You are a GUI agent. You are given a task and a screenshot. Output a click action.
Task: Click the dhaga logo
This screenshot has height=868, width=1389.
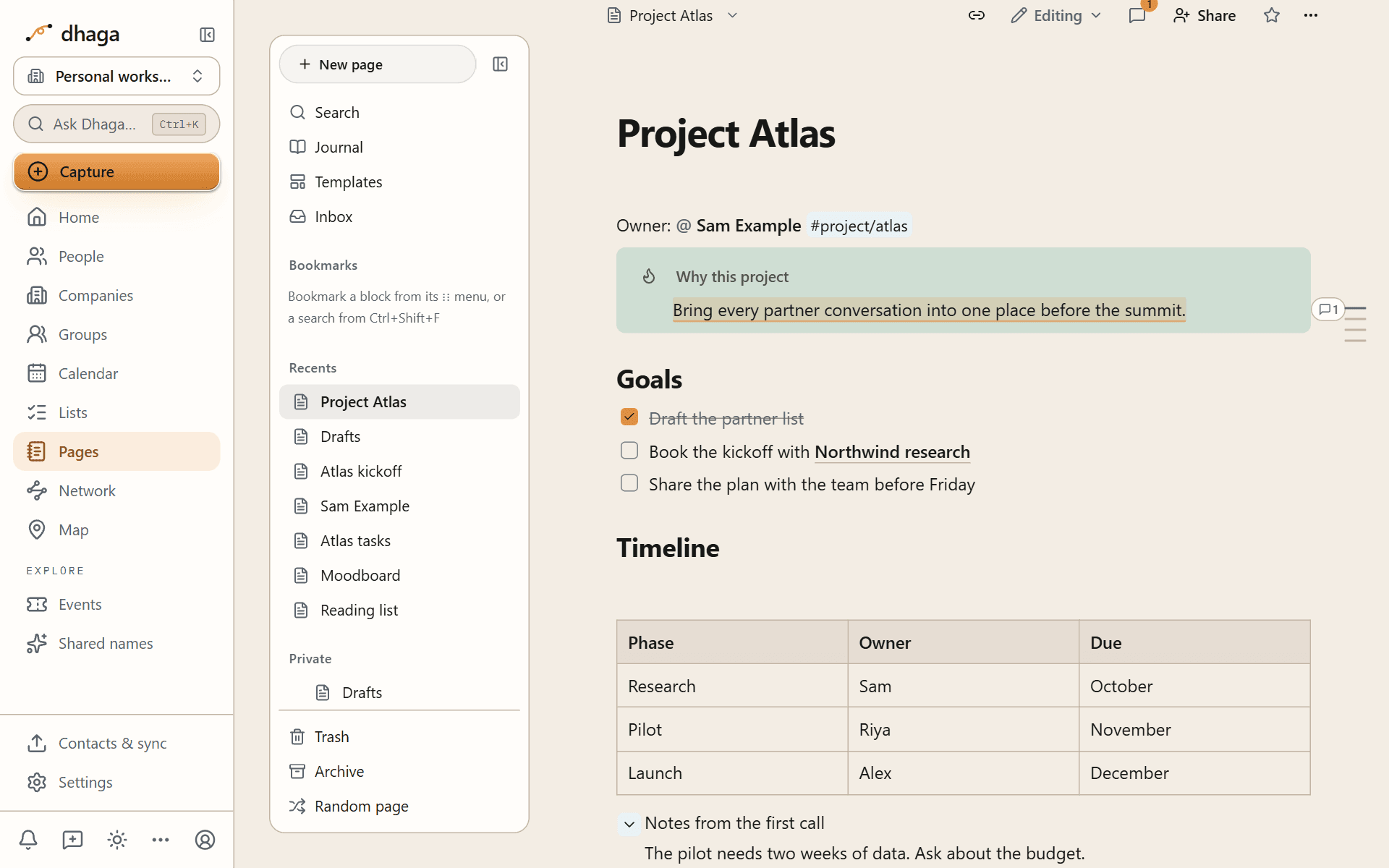pyautogui.click(x=72, y=34)
